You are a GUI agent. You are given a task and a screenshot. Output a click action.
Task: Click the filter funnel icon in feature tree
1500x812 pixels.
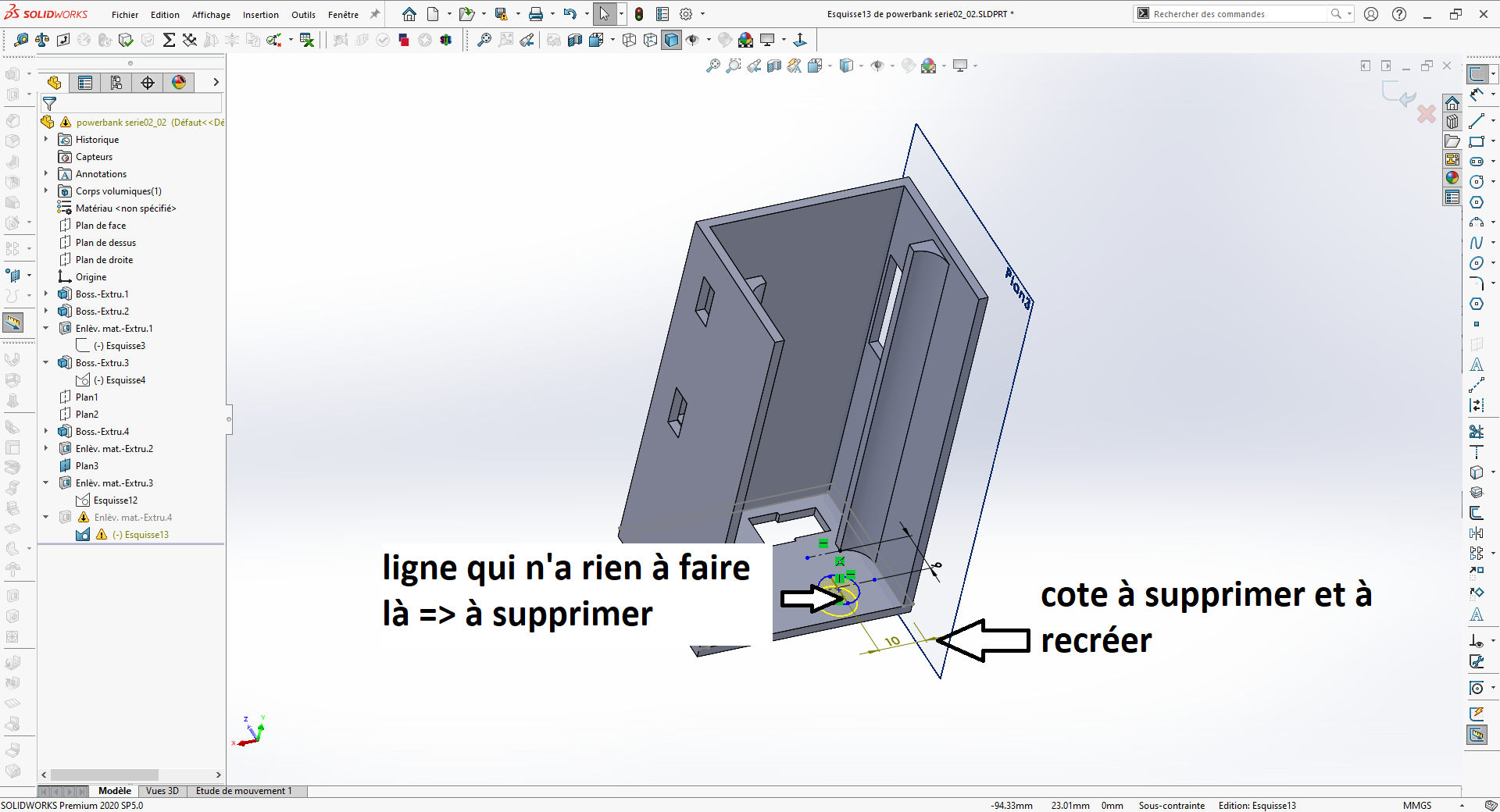(x=49, y=103)
